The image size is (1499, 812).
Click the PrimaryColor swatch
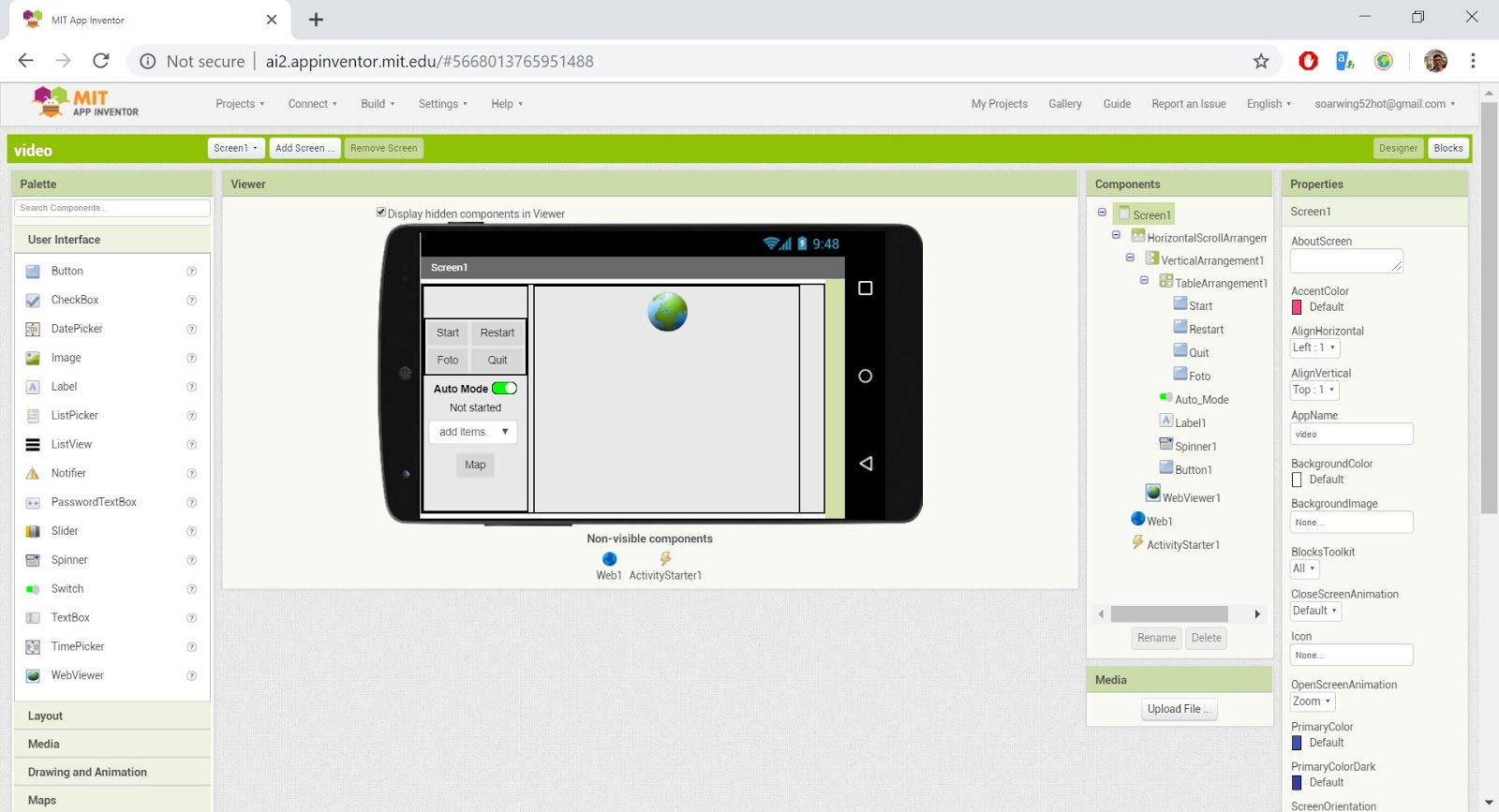(x=1297, y=743)
